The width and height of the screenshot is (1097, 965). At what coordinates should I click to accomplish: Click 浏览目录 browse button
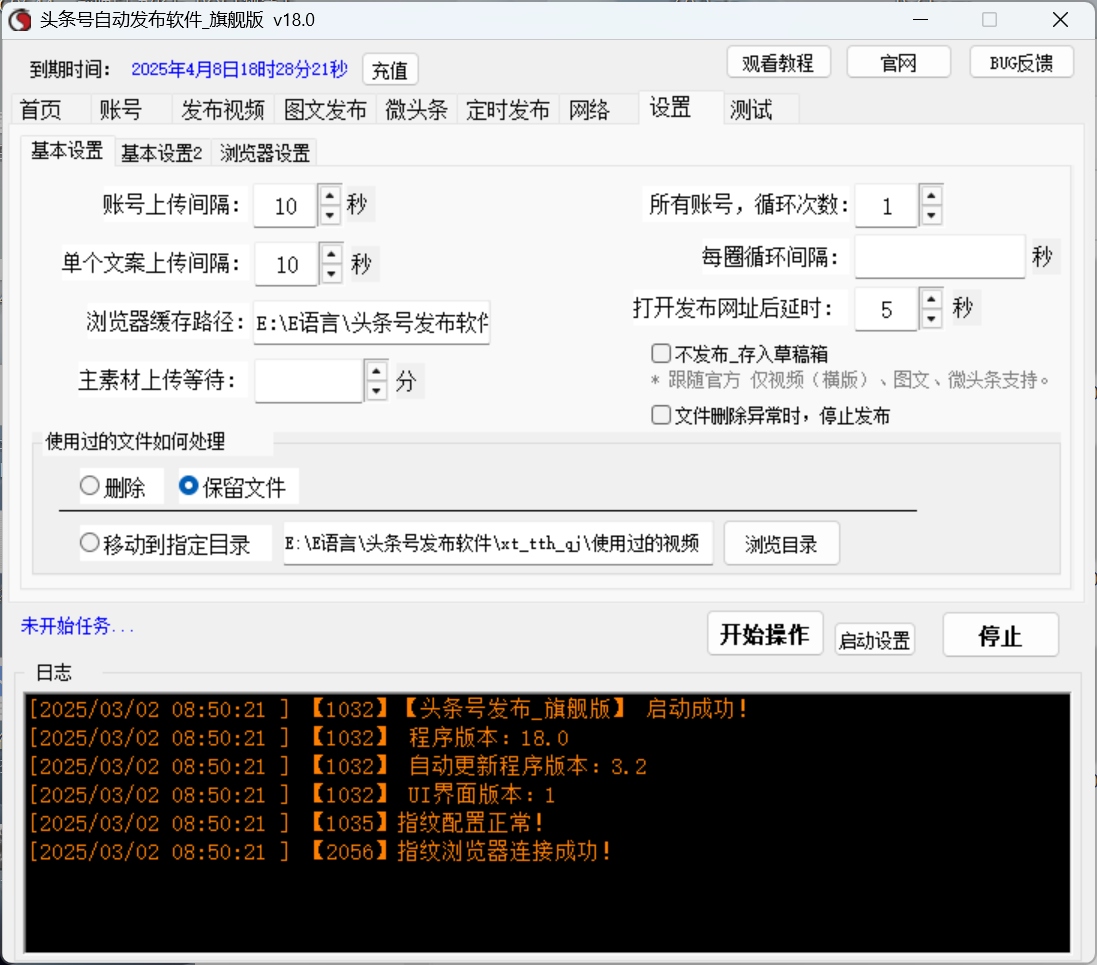tap(781, 544)
